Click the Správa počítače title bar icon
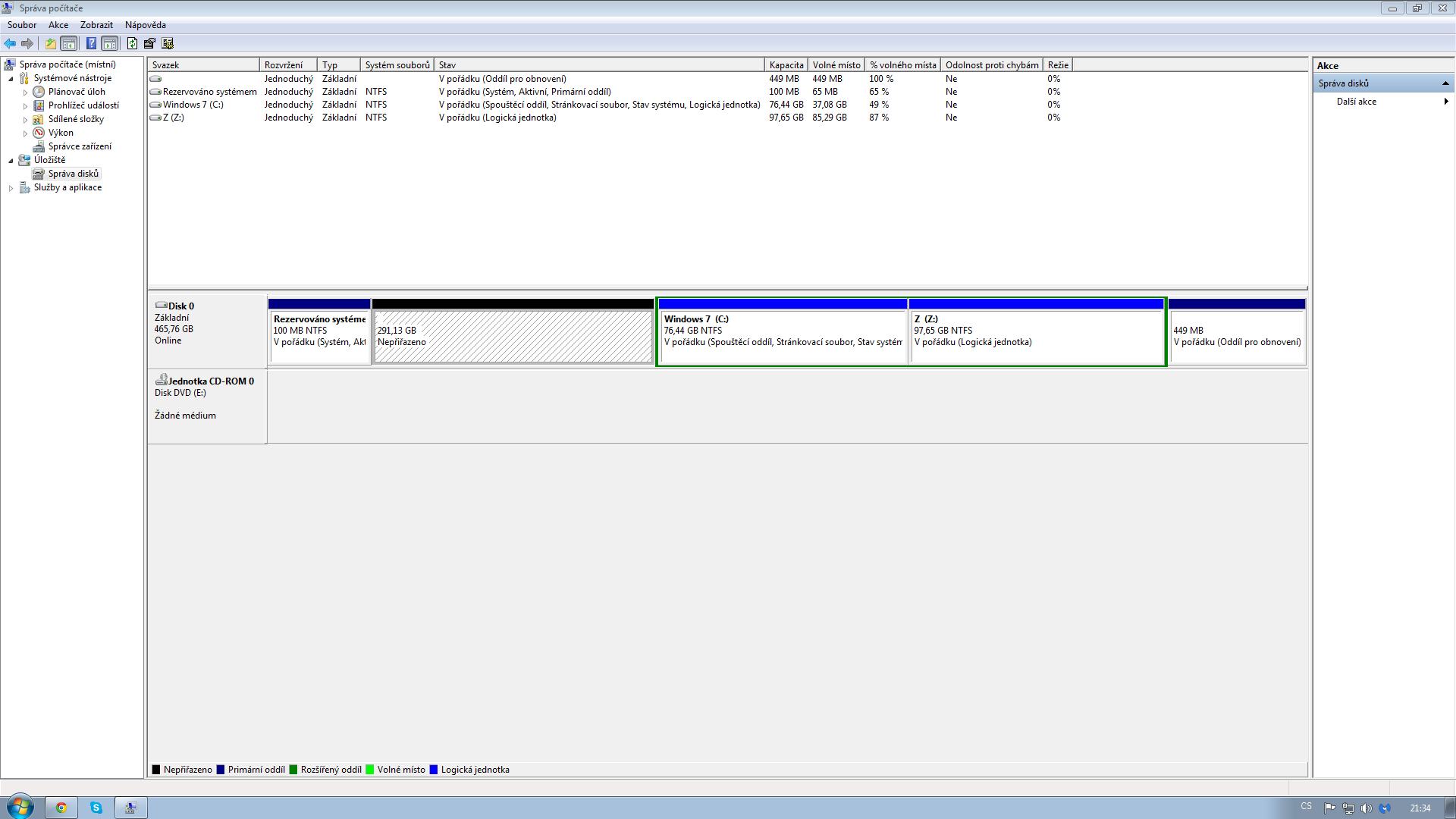 (x=8, y=8)
